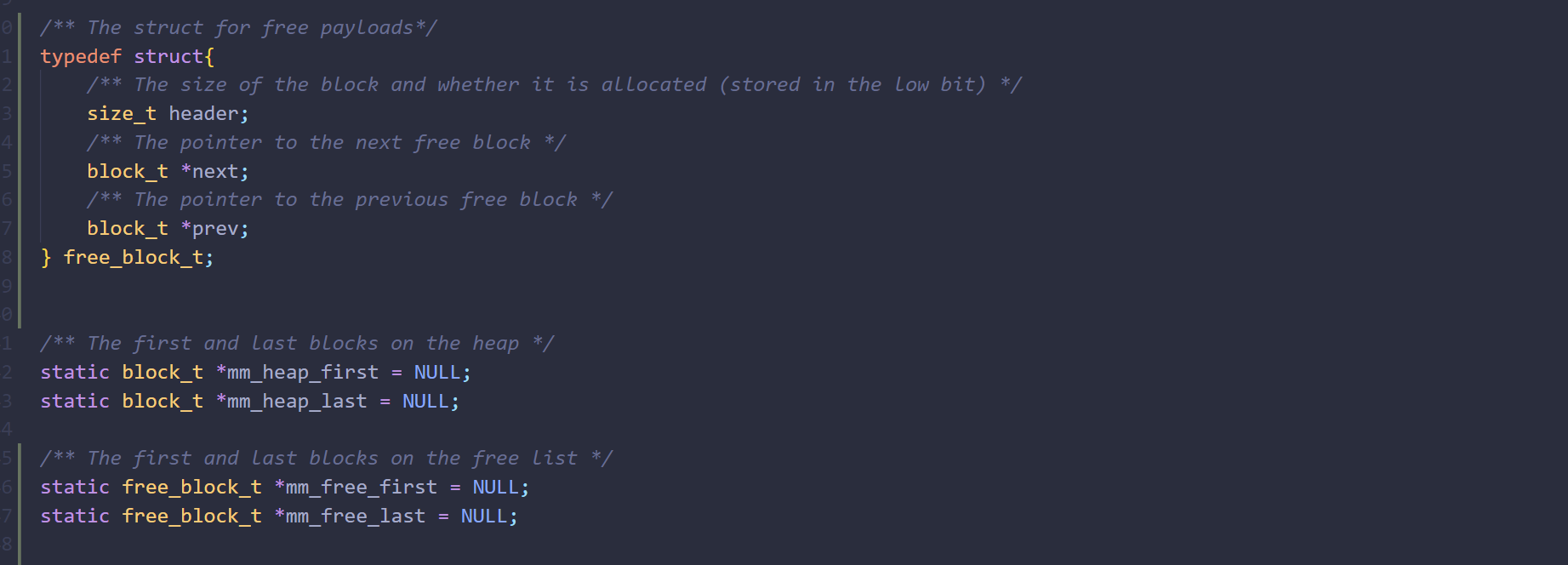Viewport: 1568px width, 565px height.
Task: Click the mm_heap_last variable name
Action: coord(297,402)
